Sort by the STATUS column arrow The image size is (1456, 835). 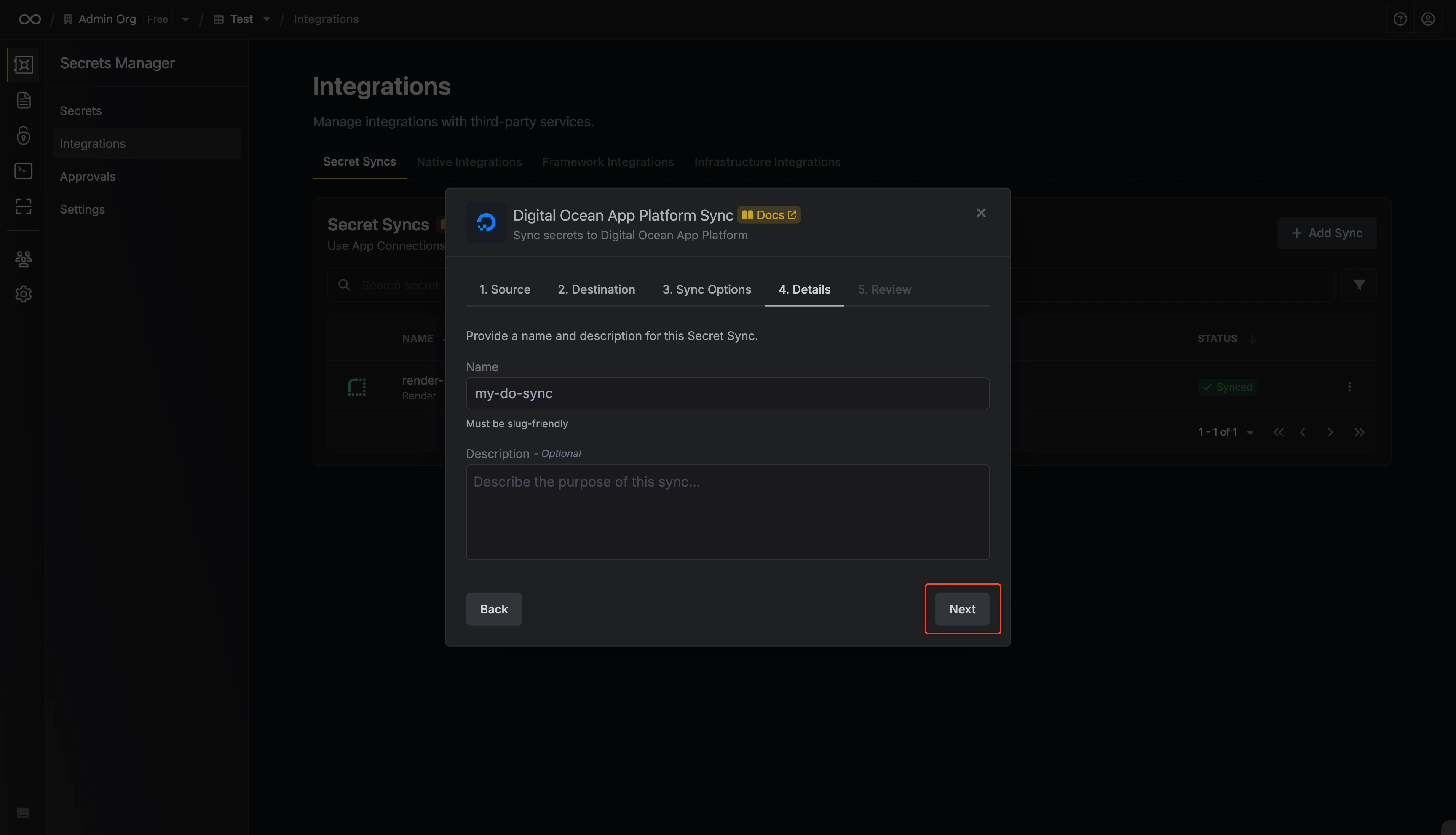pos(1252,338)
